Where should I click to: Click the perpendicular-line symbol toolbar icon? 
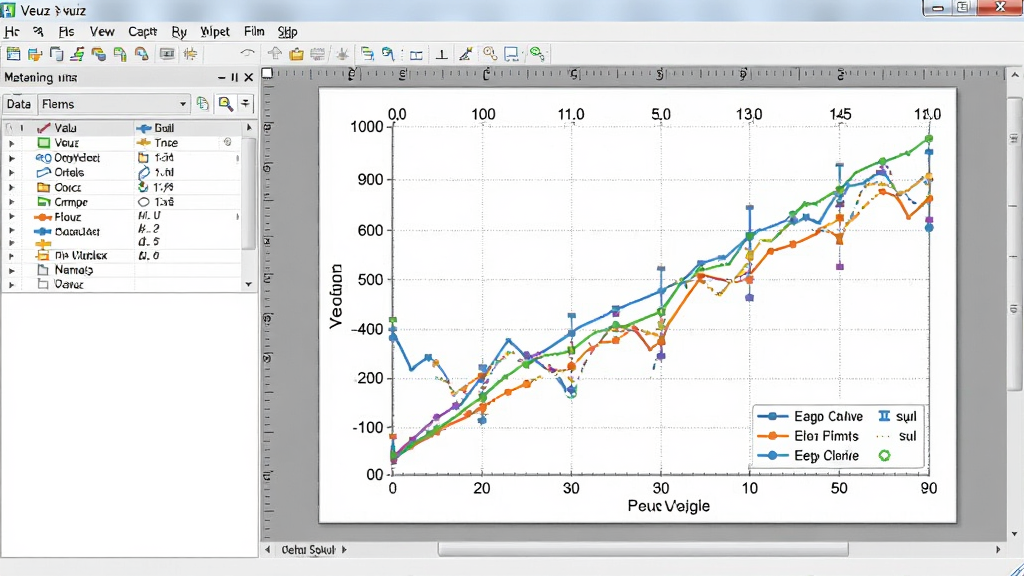[442, 54]
